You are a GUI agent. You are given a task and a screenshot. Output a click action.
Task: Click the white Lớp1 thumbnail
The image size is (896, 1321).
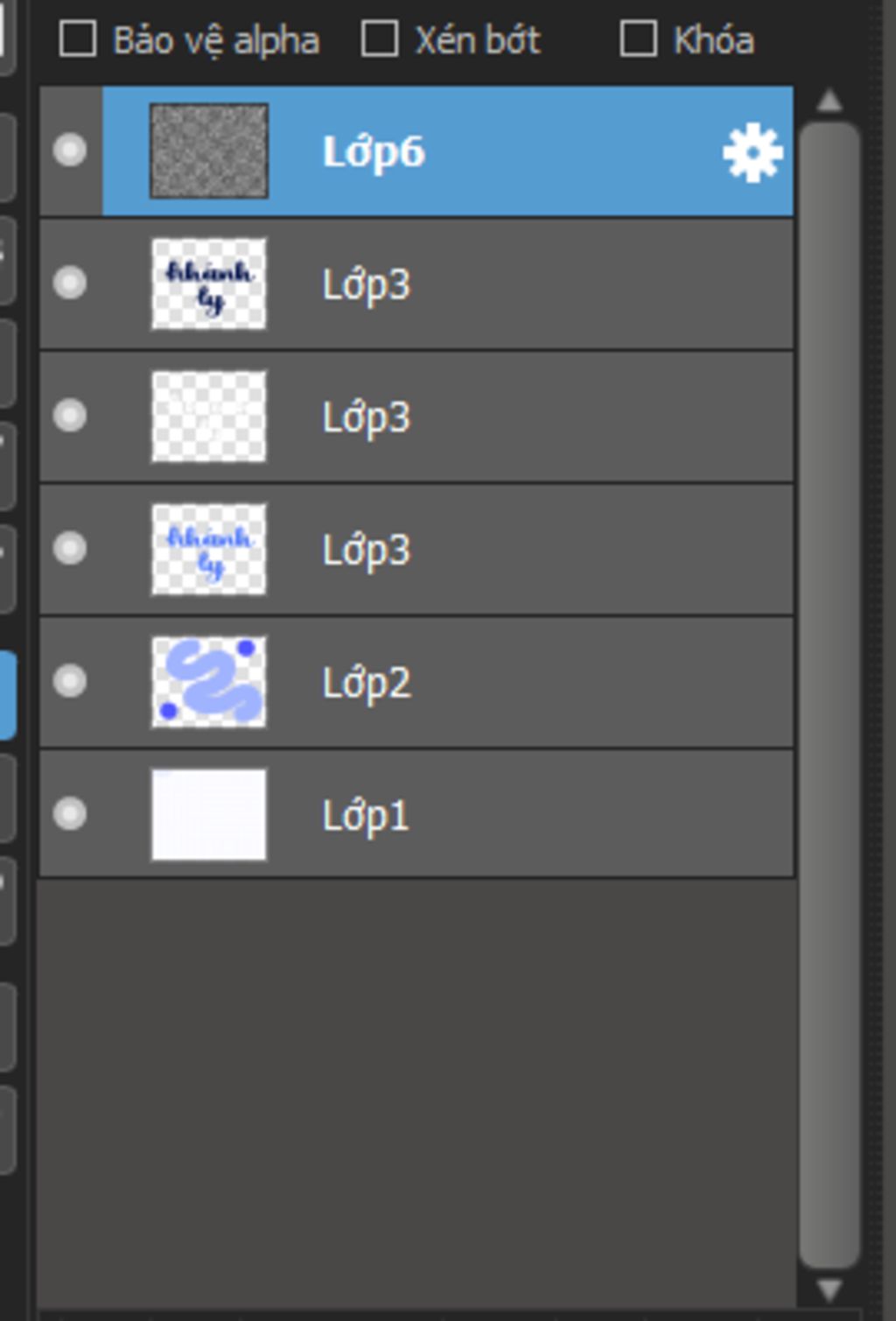coord(209,814)
